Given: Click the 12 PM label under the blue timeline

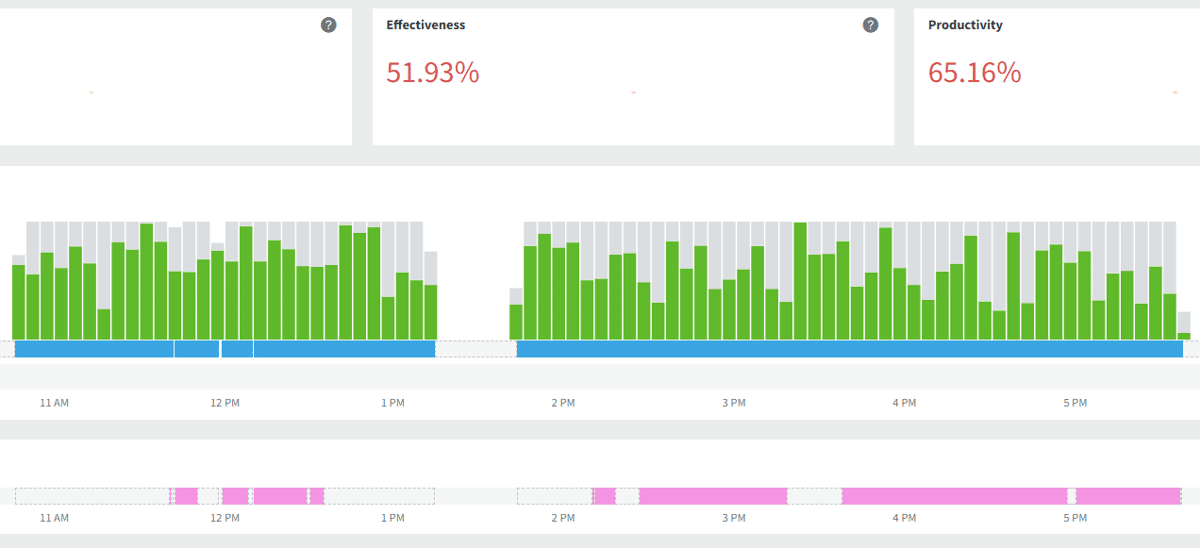Looking at the screenshot, I should point(225,403).
